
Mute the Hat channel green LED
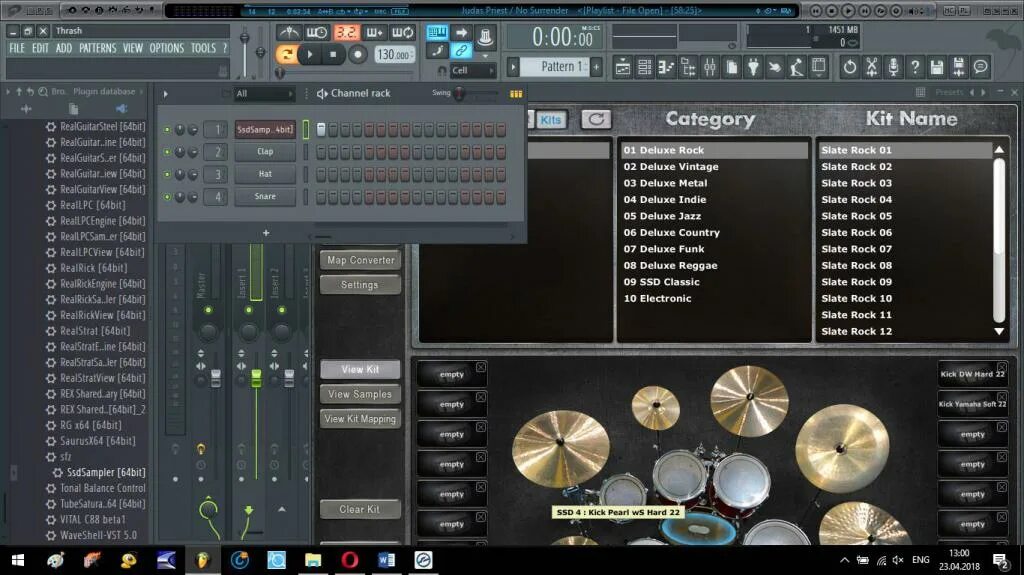167,174
